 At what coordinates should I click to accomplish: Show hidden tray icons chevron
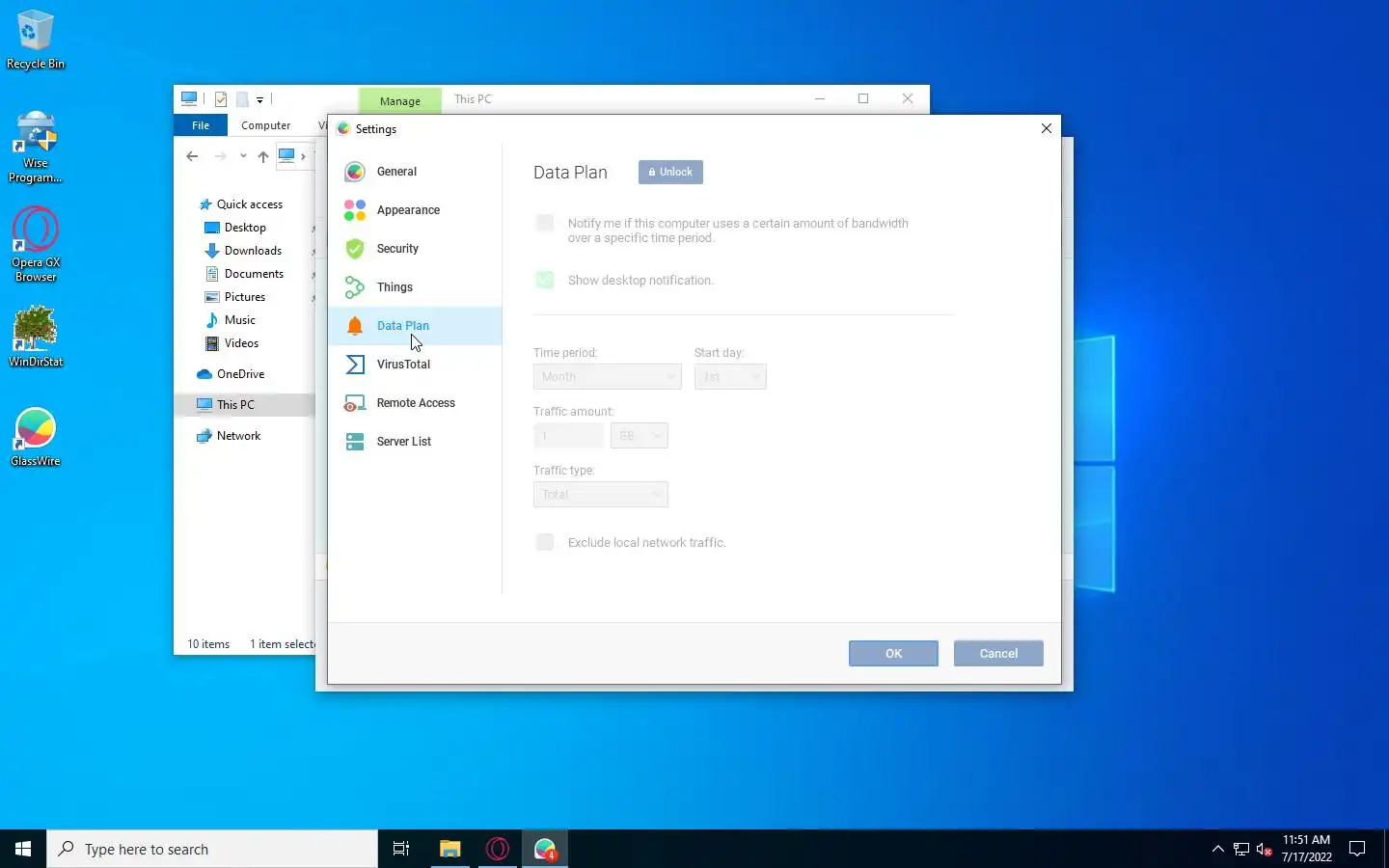point(1217,850)
